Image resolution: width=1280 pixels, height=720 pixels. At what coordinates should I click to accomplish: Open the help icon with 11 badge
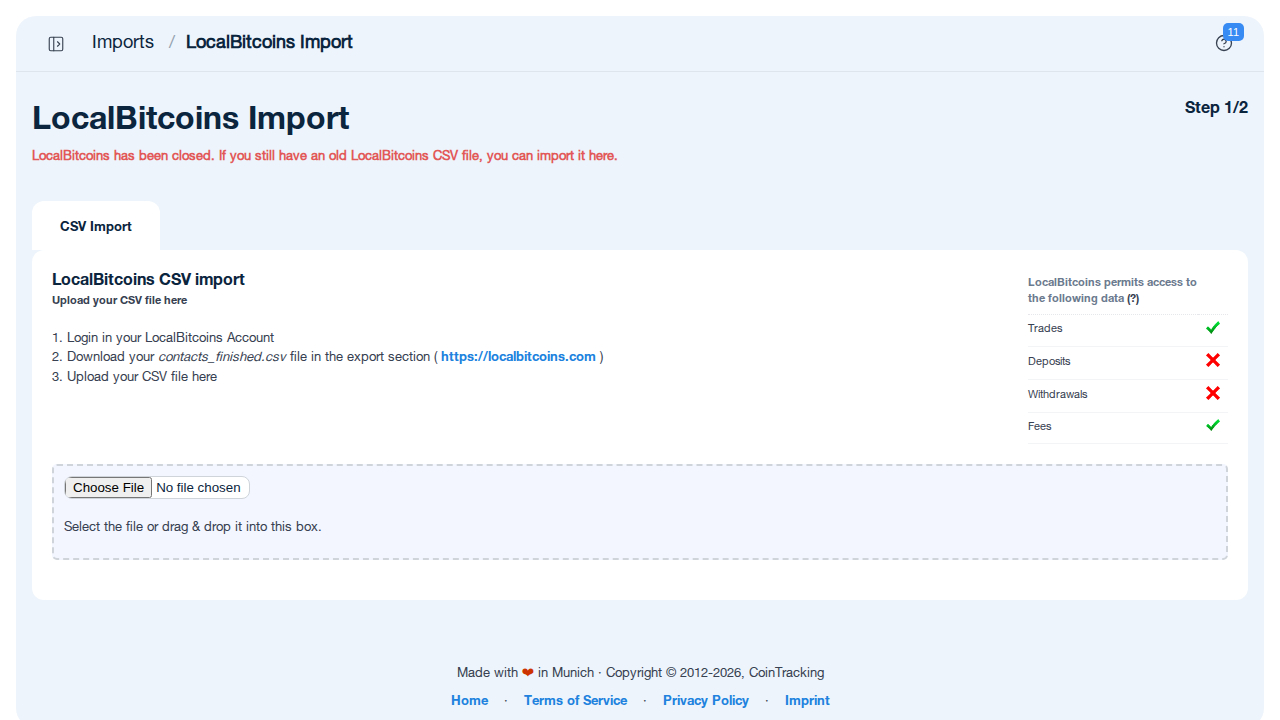pos(1224,43)
